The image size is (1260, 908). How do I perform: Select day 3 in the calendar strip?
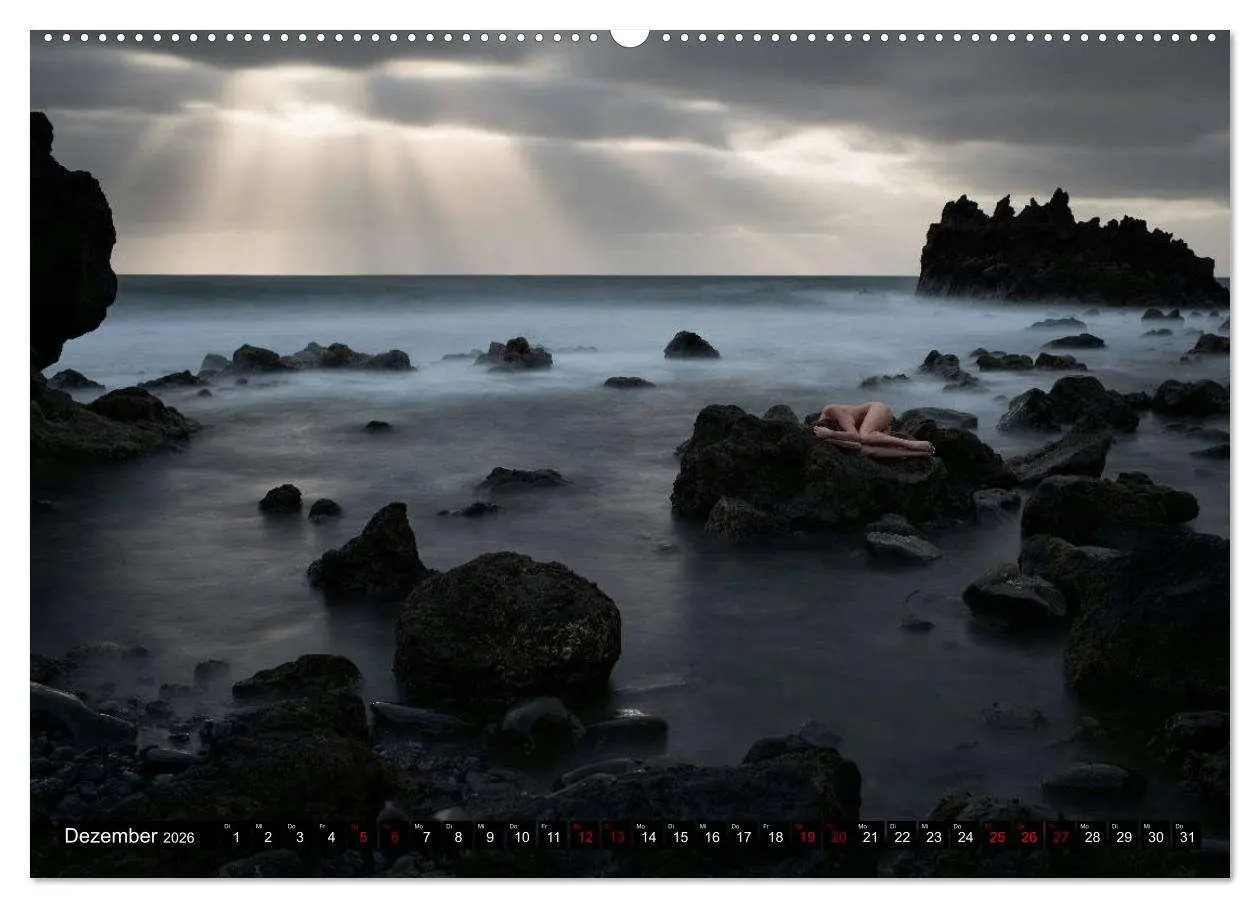coord(300,836)
